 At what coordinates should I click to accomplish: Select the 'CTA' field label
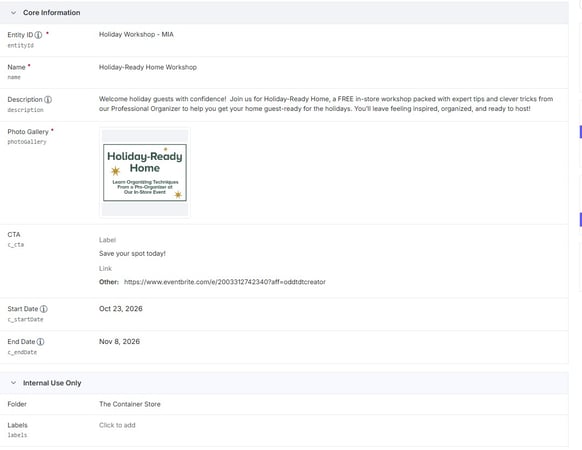tap(14, 235)
